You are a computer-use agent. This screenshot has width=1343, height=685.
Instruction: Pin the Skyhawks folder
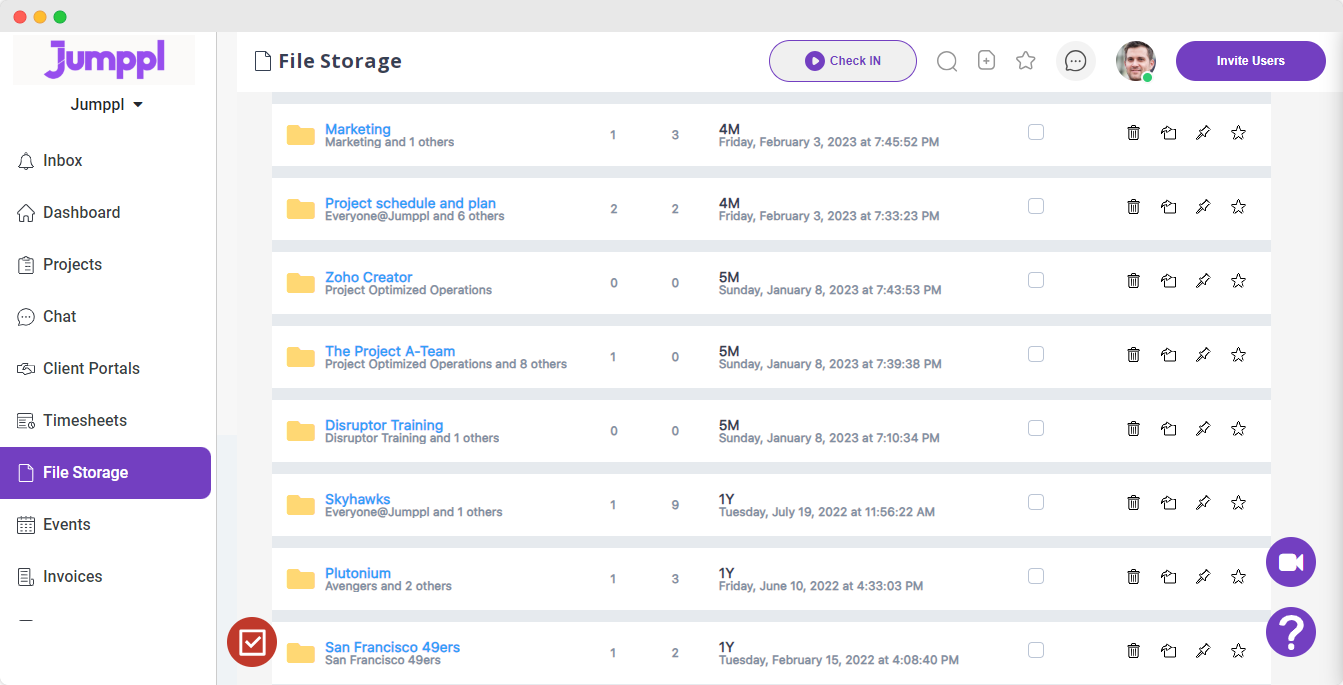click(x=1203, y=502)
